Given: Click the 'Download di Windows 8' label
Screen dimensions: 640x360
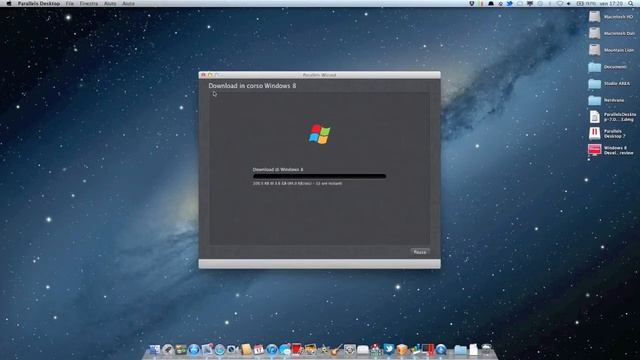Looking at the screenshot, I should (x=278, y=169).
